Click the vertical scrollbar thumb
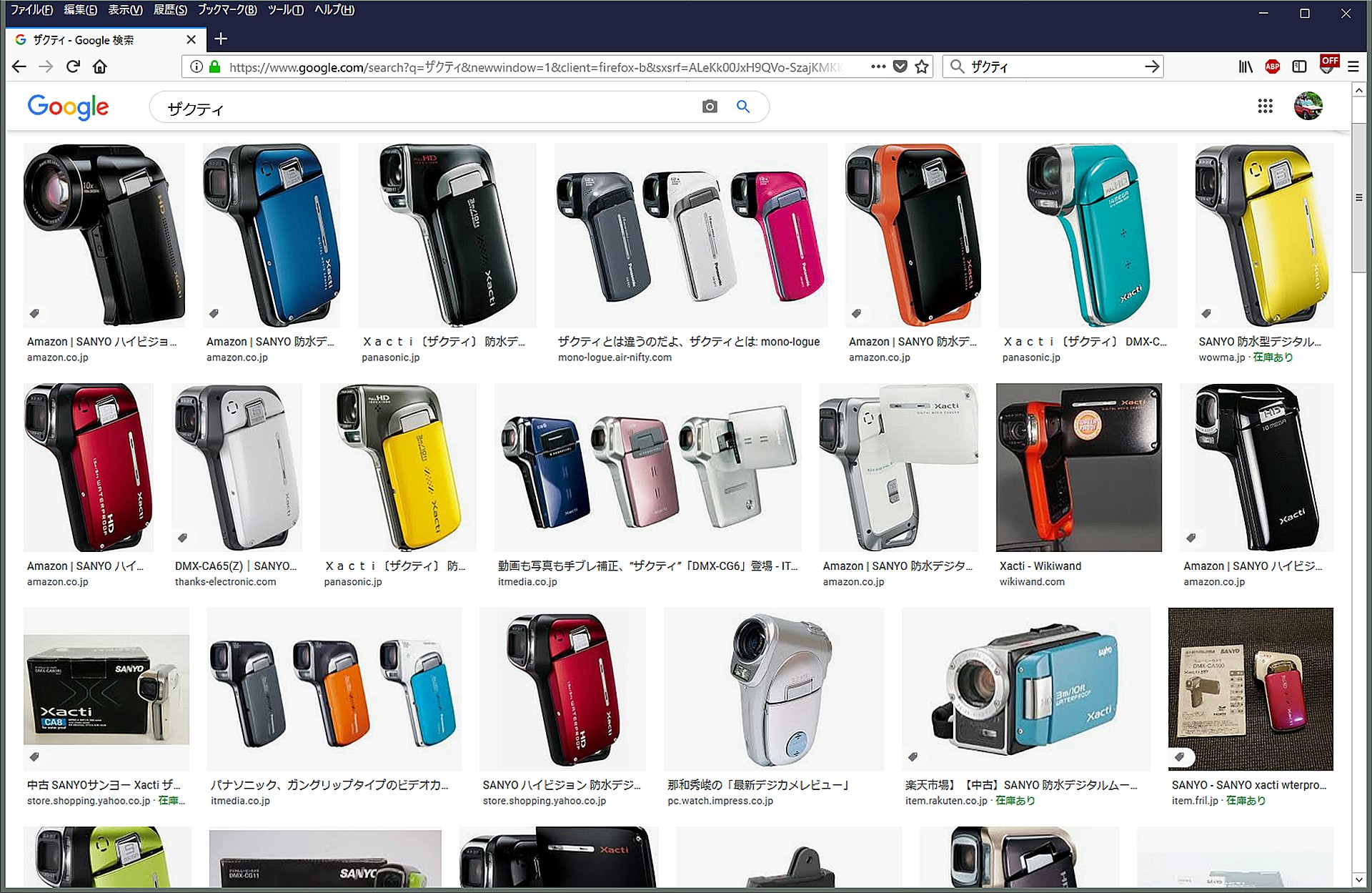This screenshot has height=893, width=1372. [1358, 197]
